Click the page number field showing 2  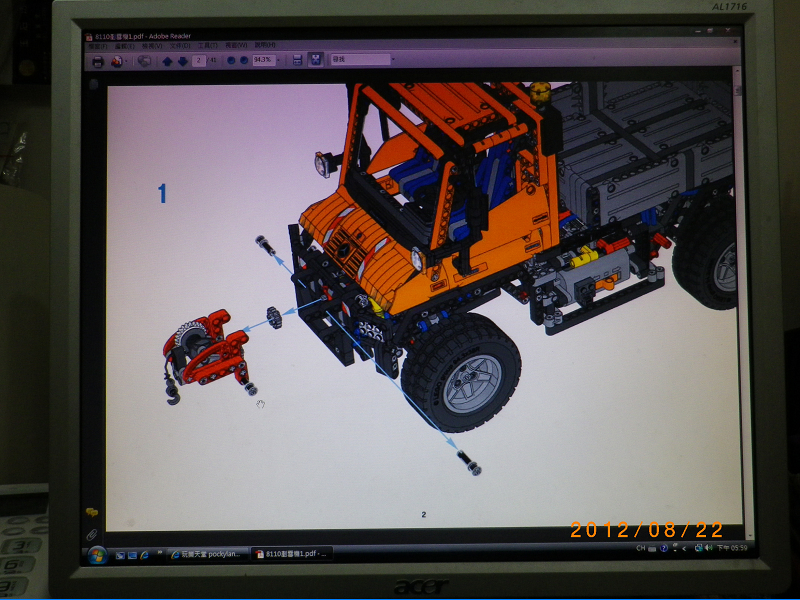199,61
